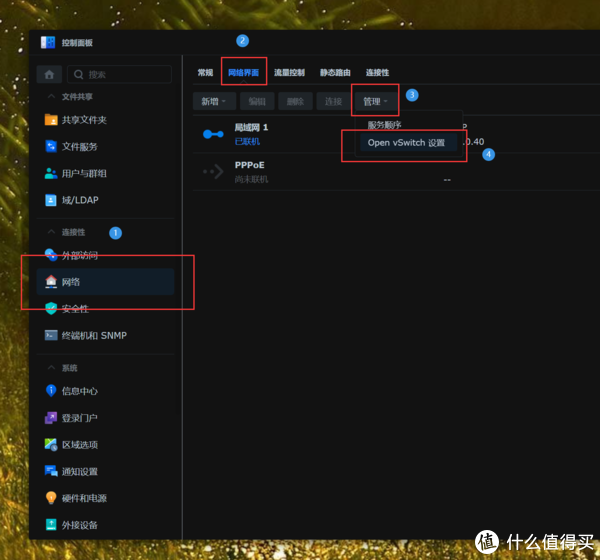600x560 pixels.
Task: Choose Open vSwitch 设置 menu entry
Action: pyautogui.click(x=409, y=142)
